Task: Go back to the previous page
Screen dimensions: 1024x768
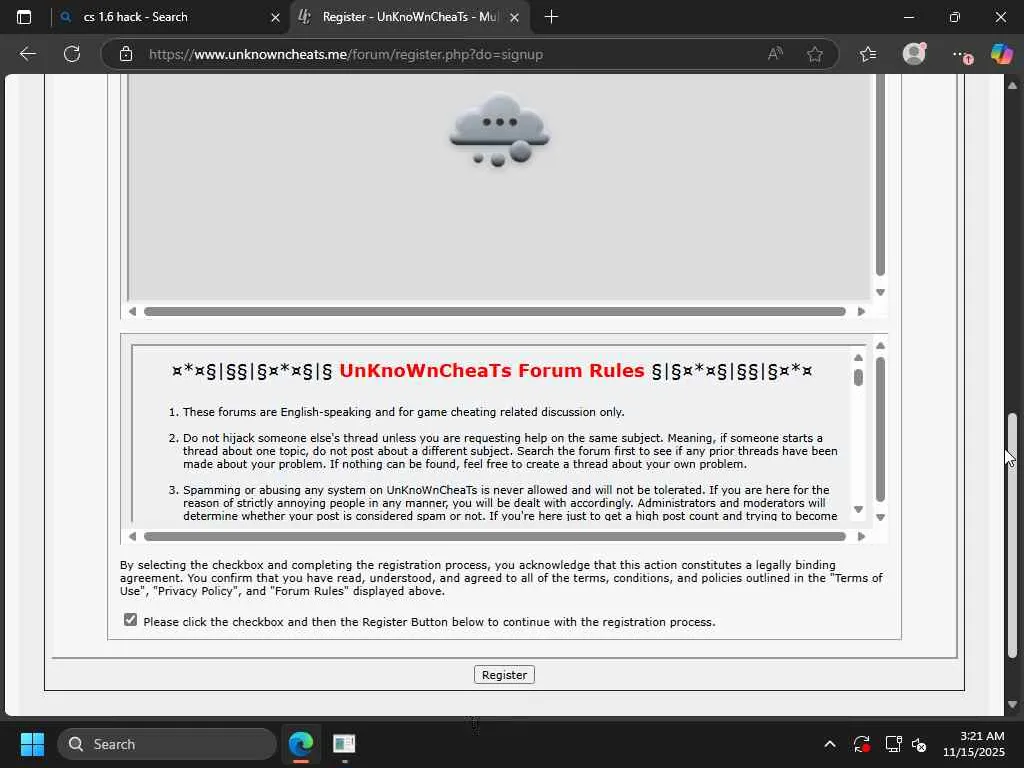Action: pyautogui.click(x=27, y=54)
